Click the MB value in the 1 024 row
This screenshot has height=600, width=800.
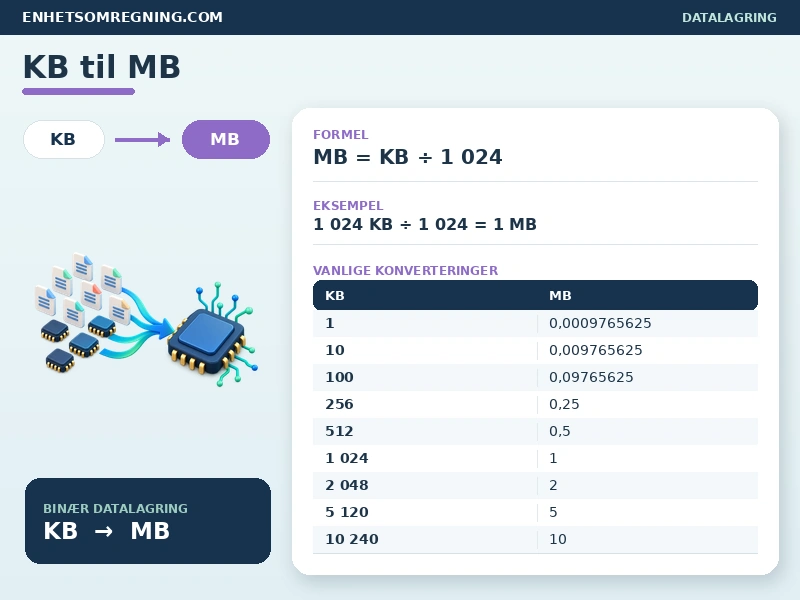click(553, 458)
